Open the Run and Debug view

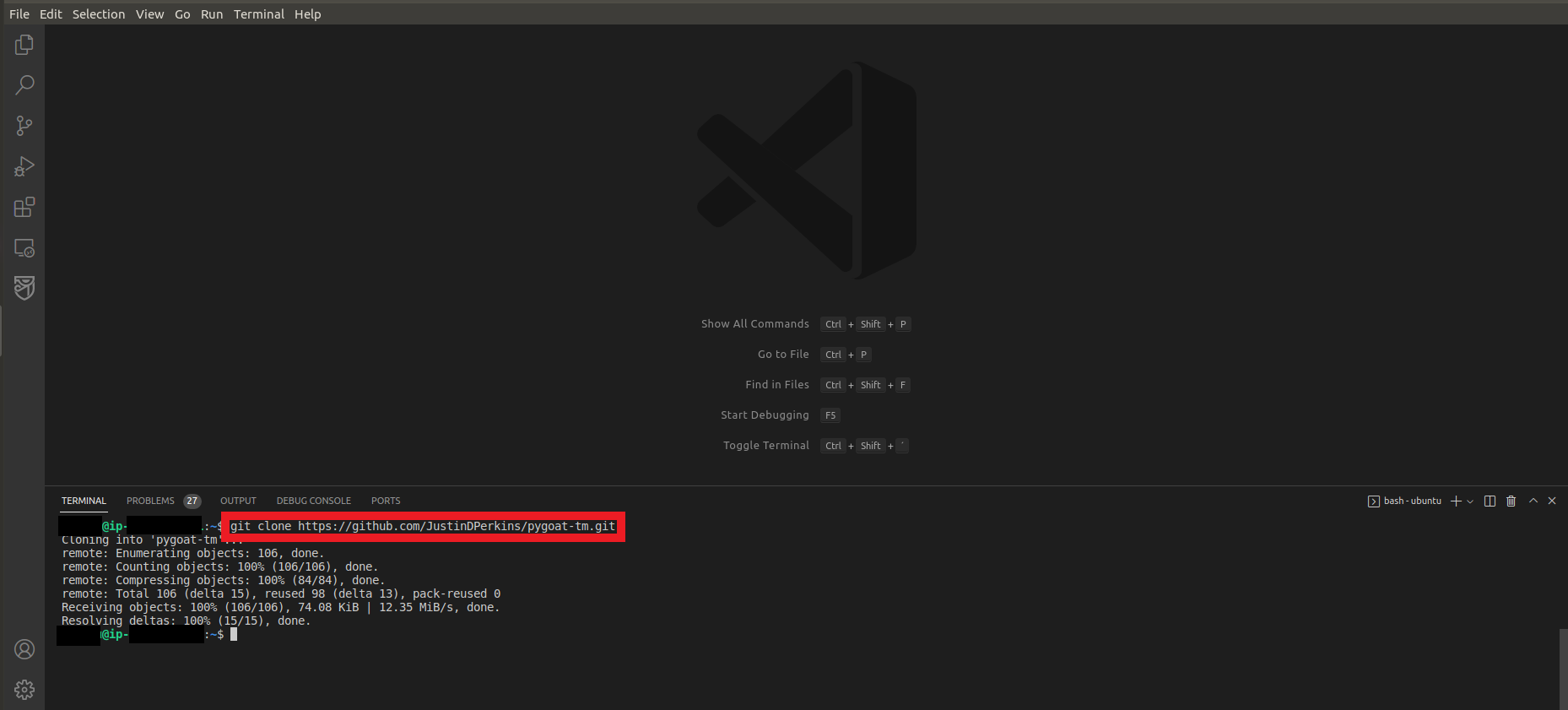click(24, 166)
